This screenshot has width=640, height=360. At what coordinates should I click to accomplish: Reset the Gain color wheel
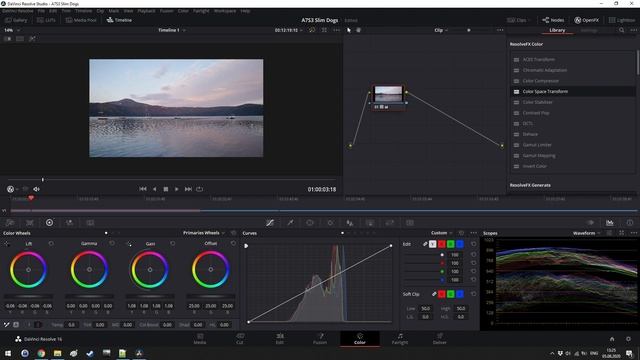pyautogui.click(x=173, y=243)
